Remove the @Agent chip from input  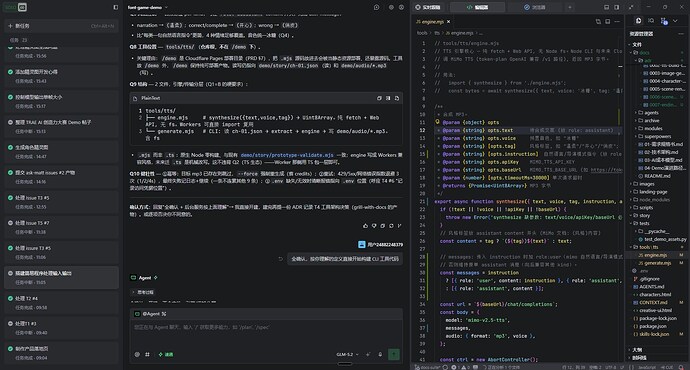(x=164, y=314)
